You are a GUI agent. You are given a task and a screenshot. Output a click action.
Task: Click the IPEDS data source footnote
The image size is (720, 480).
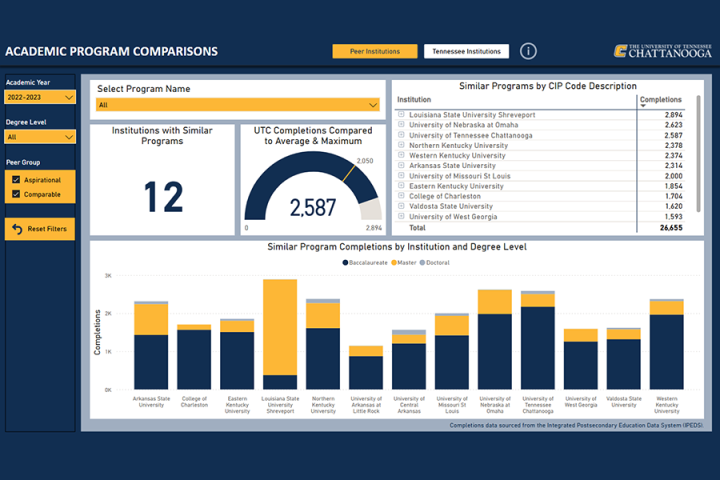(576, 425)
